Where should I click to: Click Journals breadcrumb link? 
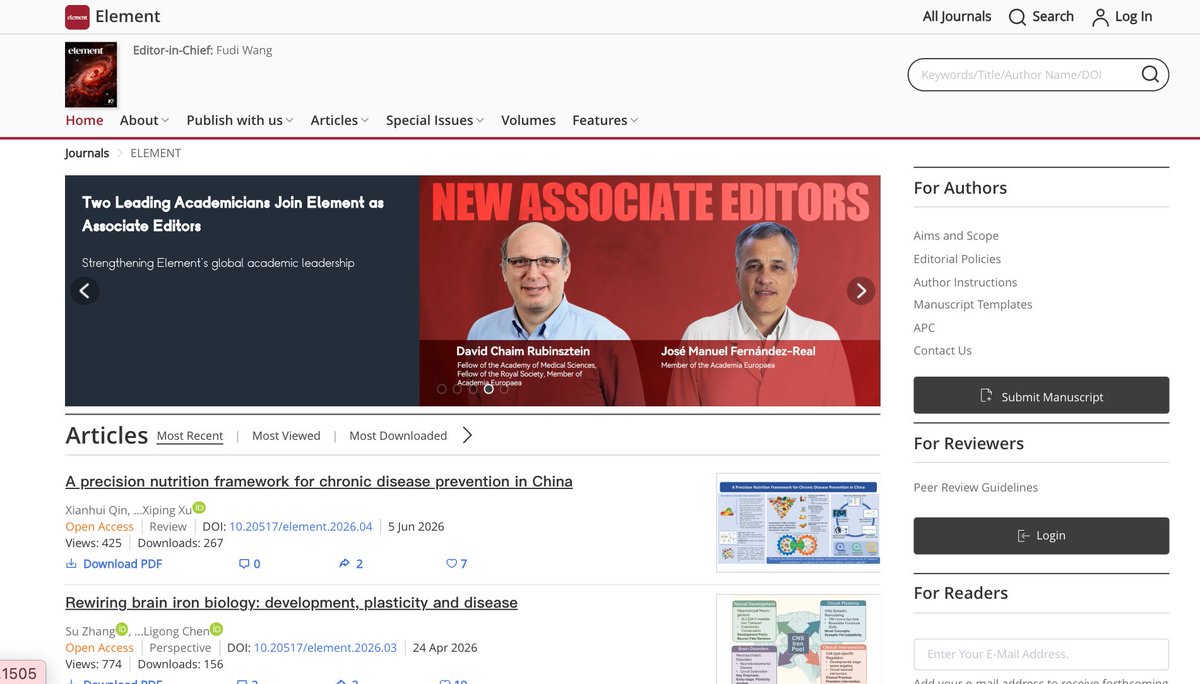(87, 153)
